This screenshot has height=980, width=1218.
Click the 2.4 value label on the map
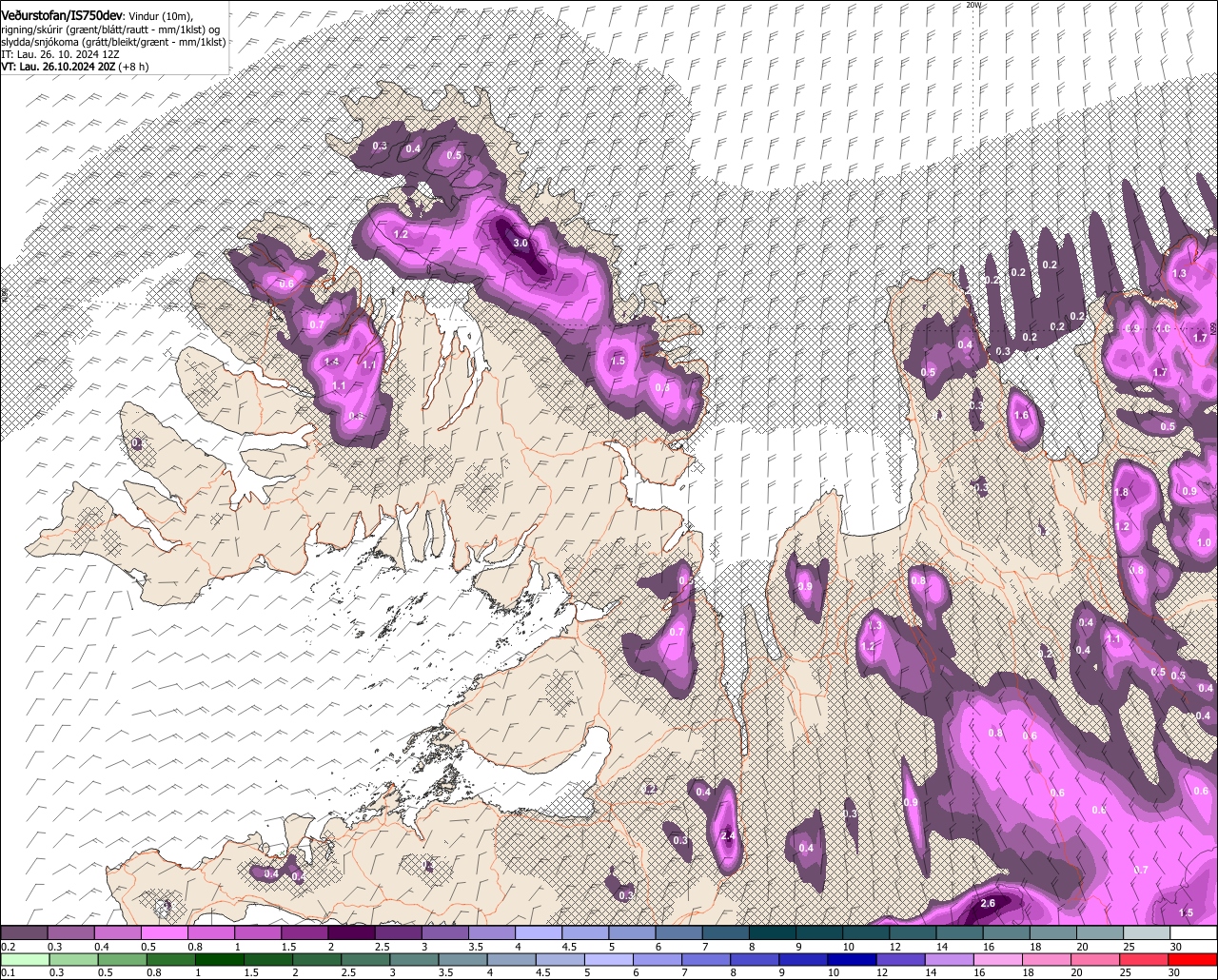click(729, 835)
